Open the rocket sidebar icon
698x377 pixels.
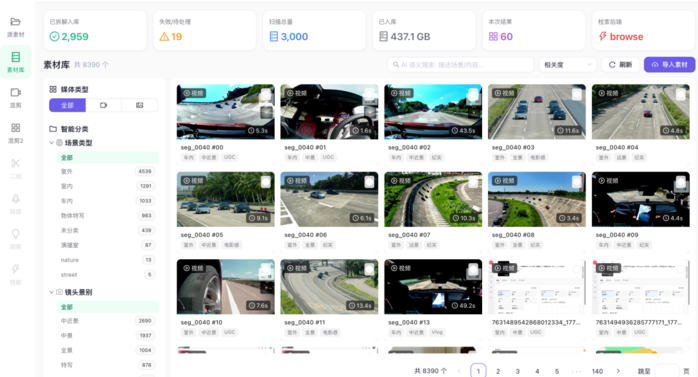(16, 199)
